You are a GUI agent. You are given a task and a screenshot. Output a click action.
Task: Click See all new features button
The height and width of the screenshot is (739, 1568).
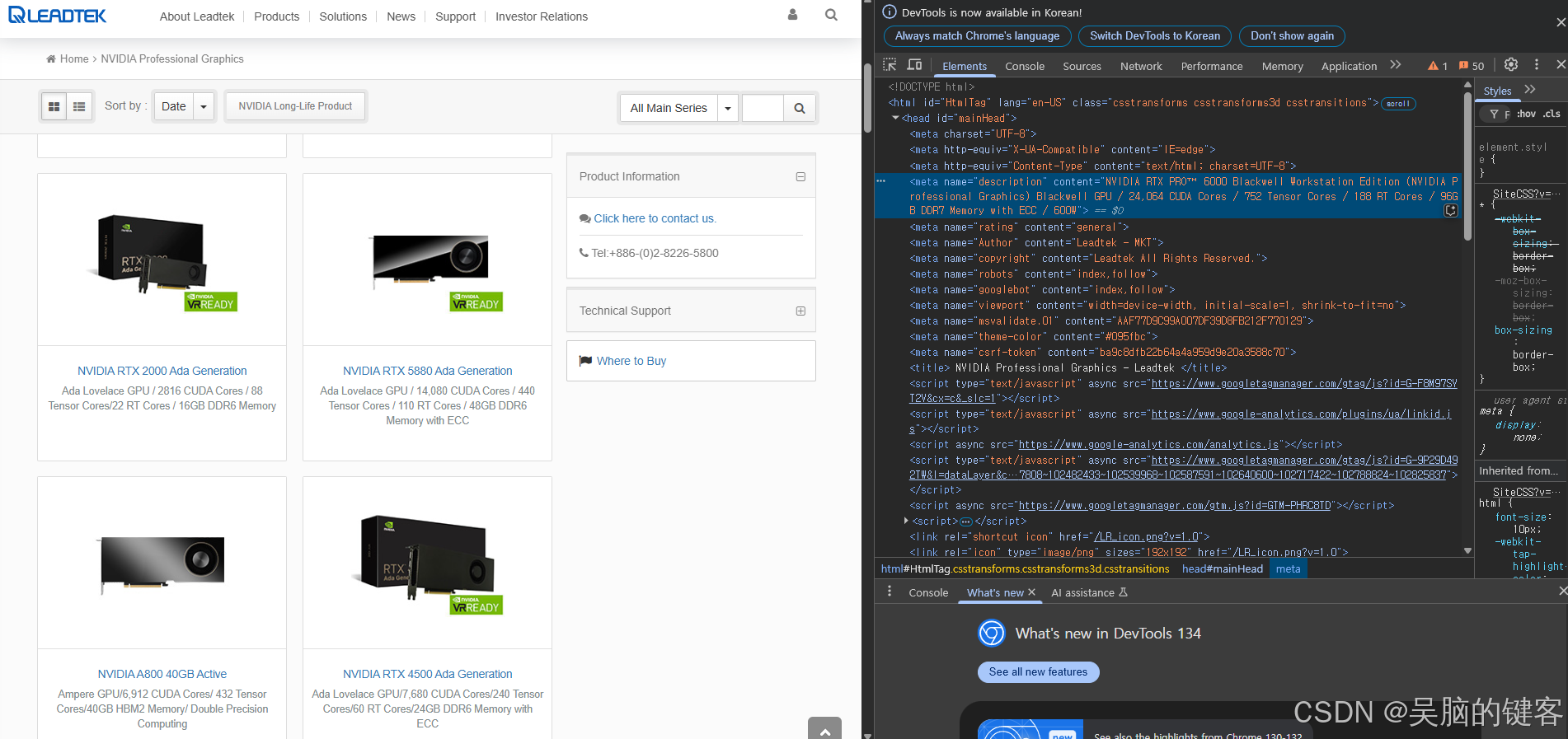(x=1038, y=672)
